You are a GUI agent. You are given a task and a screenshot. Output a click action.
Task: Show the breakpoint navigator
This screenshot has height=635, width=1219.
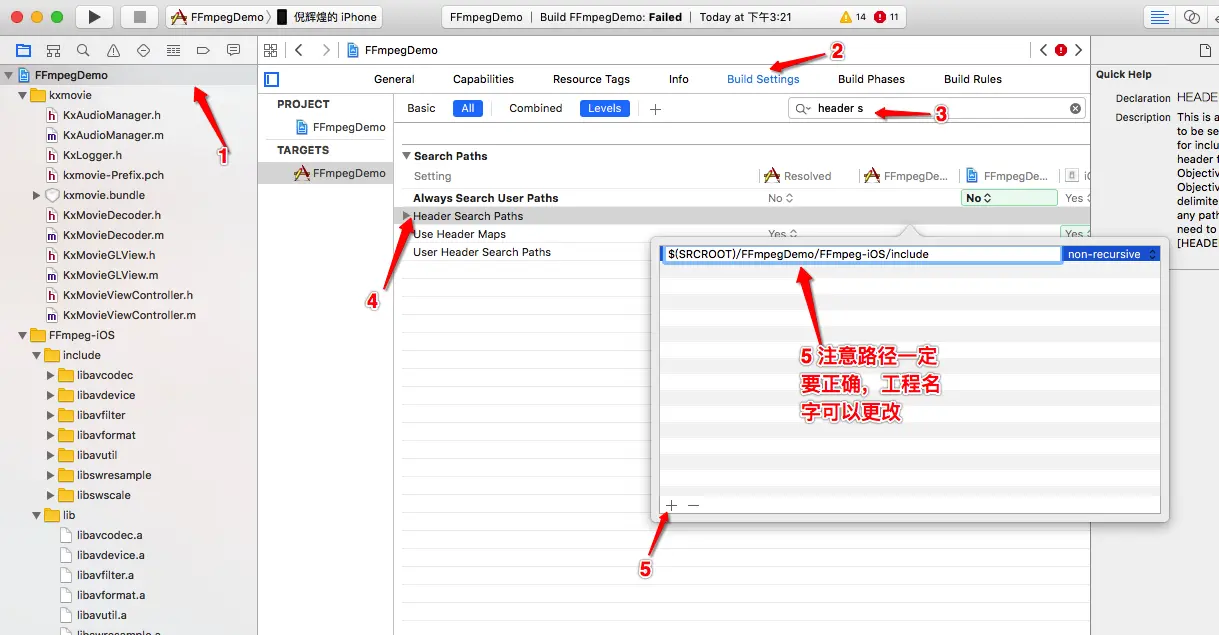coord(203,50)
